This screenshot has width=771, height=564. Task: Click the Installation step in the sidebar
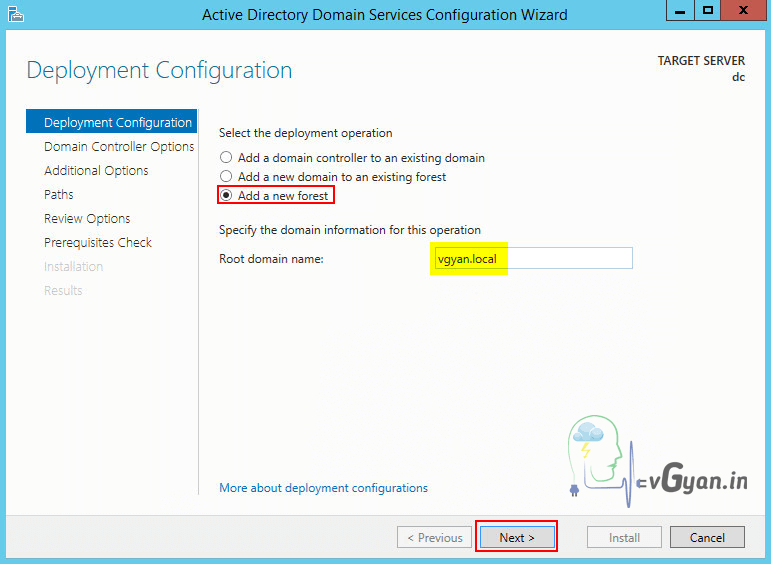click(x=73, y=267)
